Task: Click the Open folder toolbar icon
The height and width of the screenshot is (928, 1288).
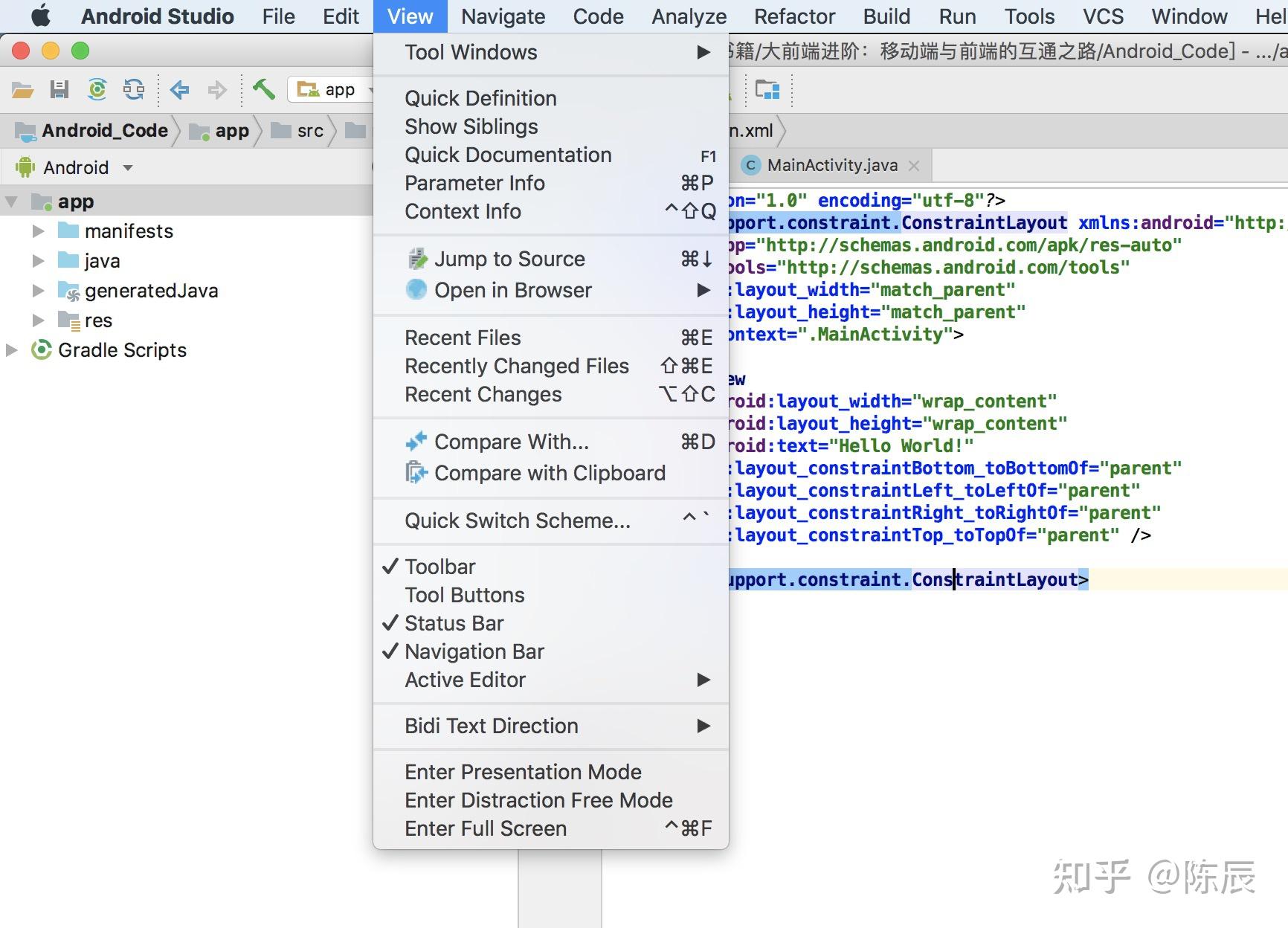Action: click(23, 90)
